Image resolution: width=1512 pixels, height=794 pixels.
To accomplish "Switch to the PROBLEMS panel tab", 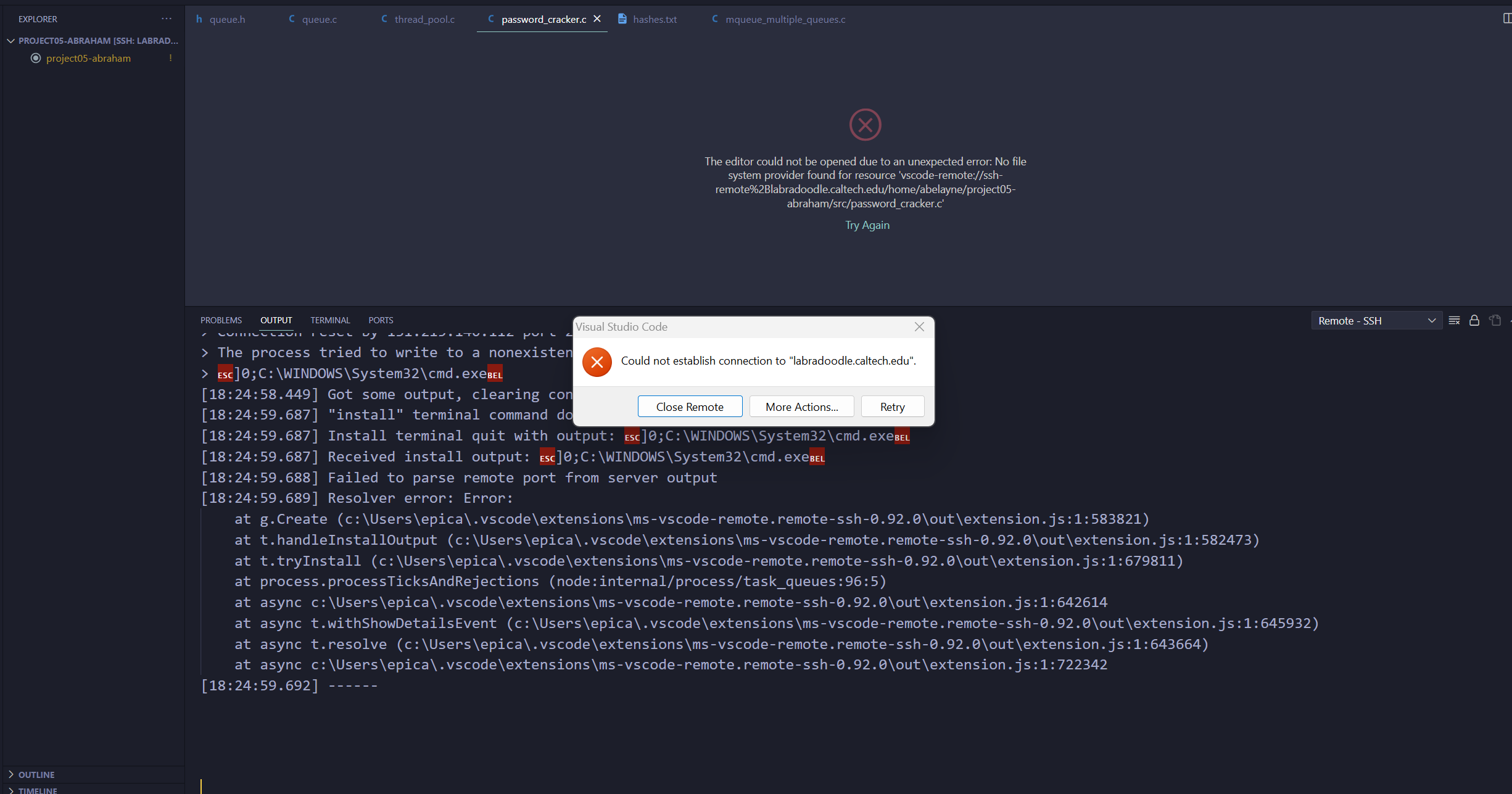I will (221, 320).
